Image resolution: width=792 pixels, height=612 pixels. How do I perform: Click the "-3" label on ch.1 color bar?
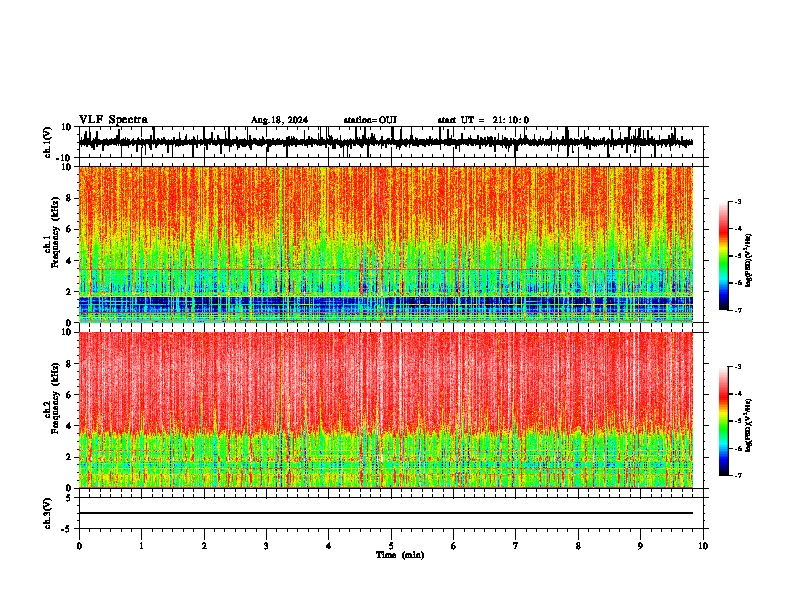pos(737,201)
